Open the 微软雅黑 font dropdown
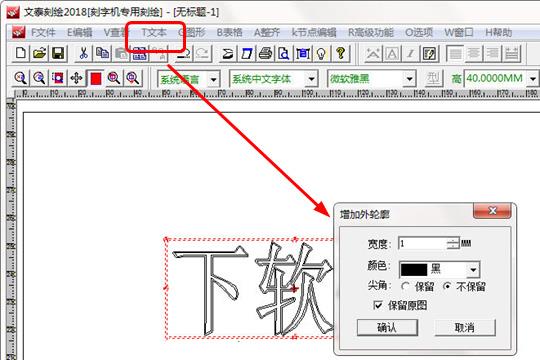This screenshot has height=360, width=540. click(x=409, y=79)
